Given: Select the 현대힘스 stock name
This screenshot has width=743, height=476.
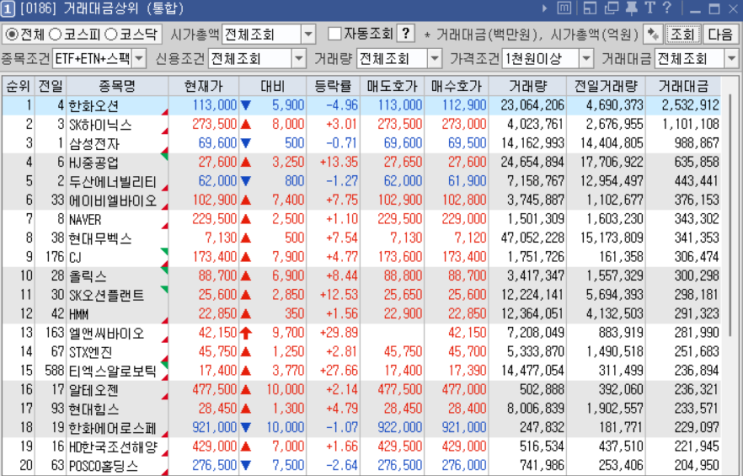Looking at the screenshot, I should [94, 409].
